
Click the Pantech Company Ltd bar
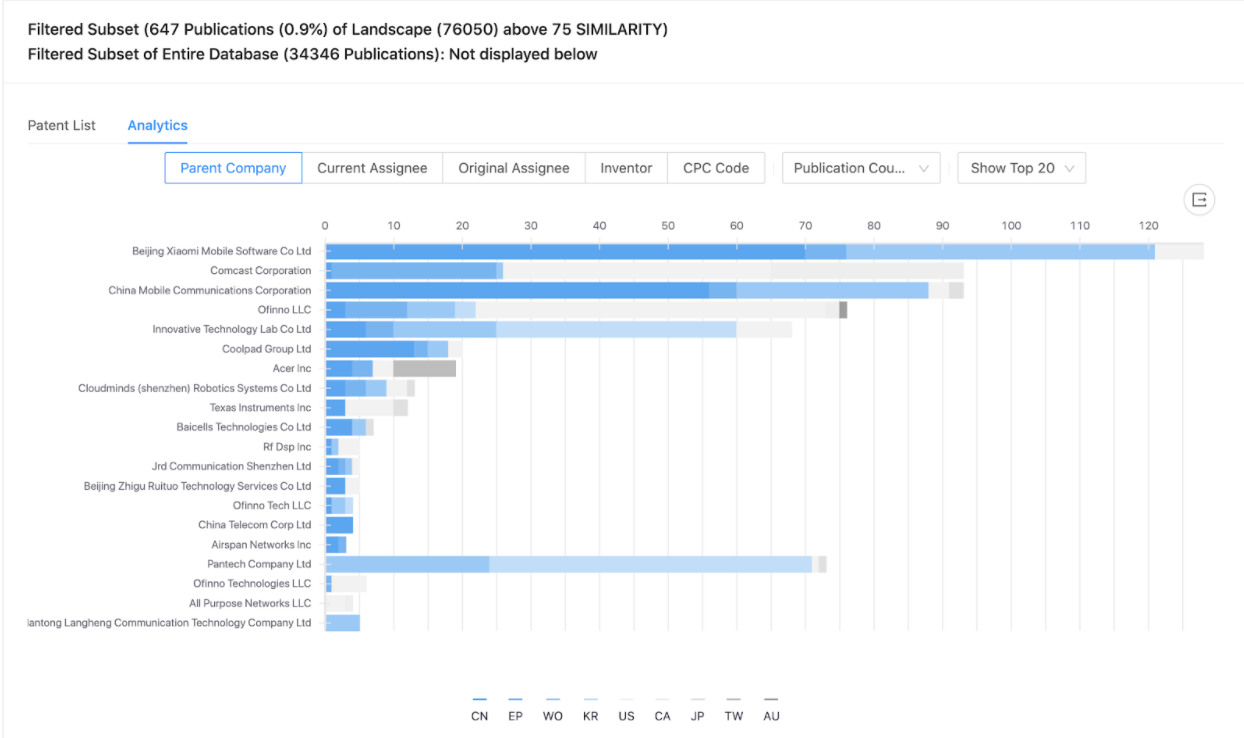coord(575,564)
